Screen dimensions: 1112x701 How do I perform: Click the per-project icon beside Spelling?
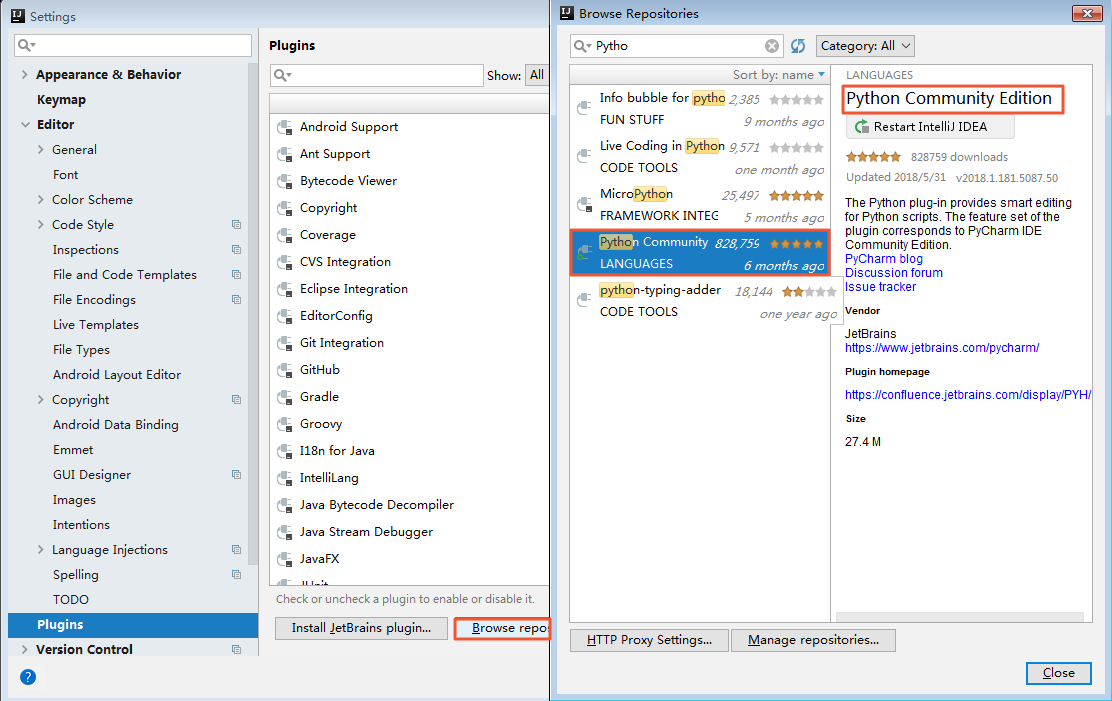click(x=236, y=575)
